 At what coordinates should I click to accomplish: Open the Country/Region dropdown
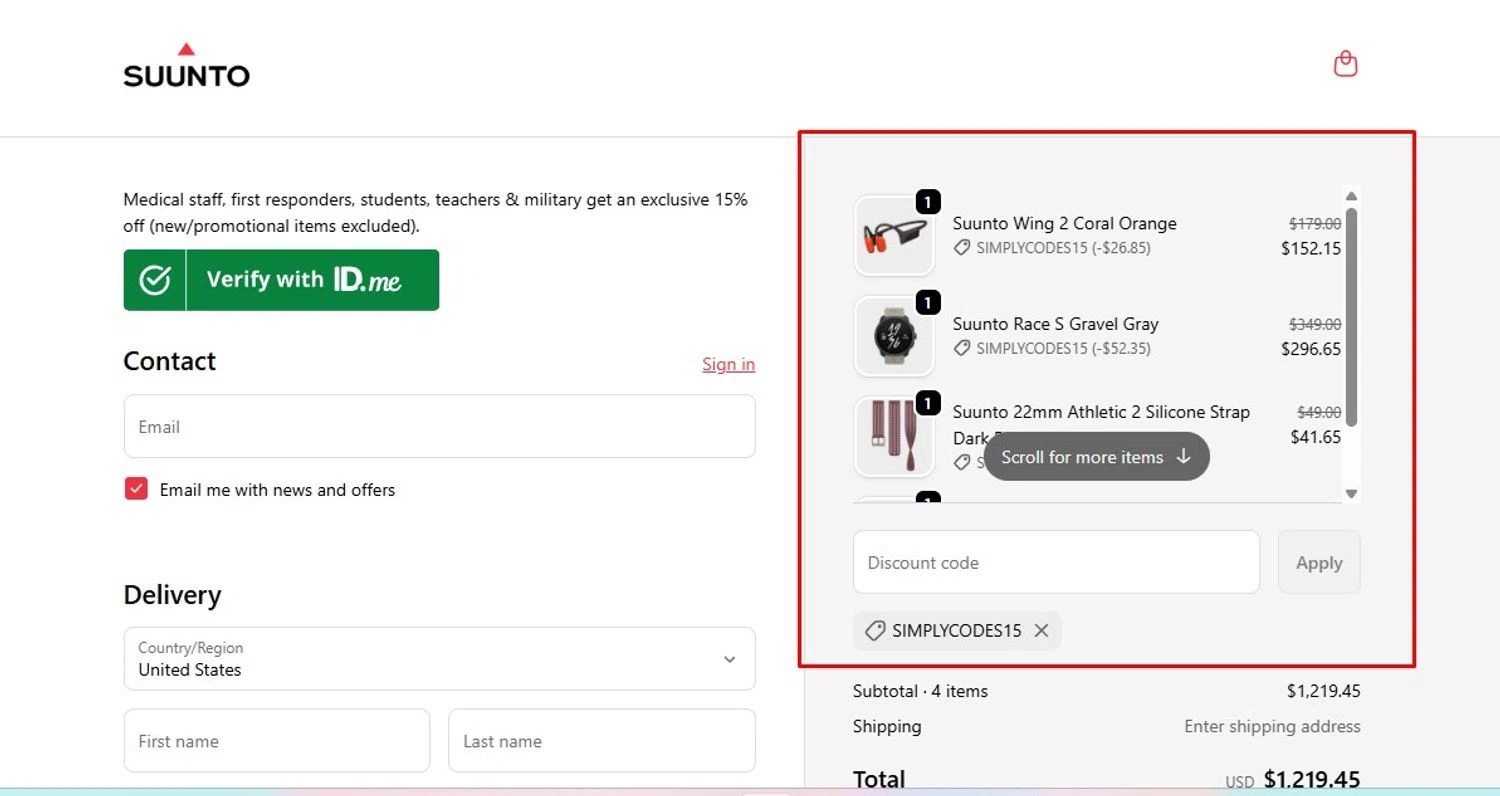coord(439,659)
